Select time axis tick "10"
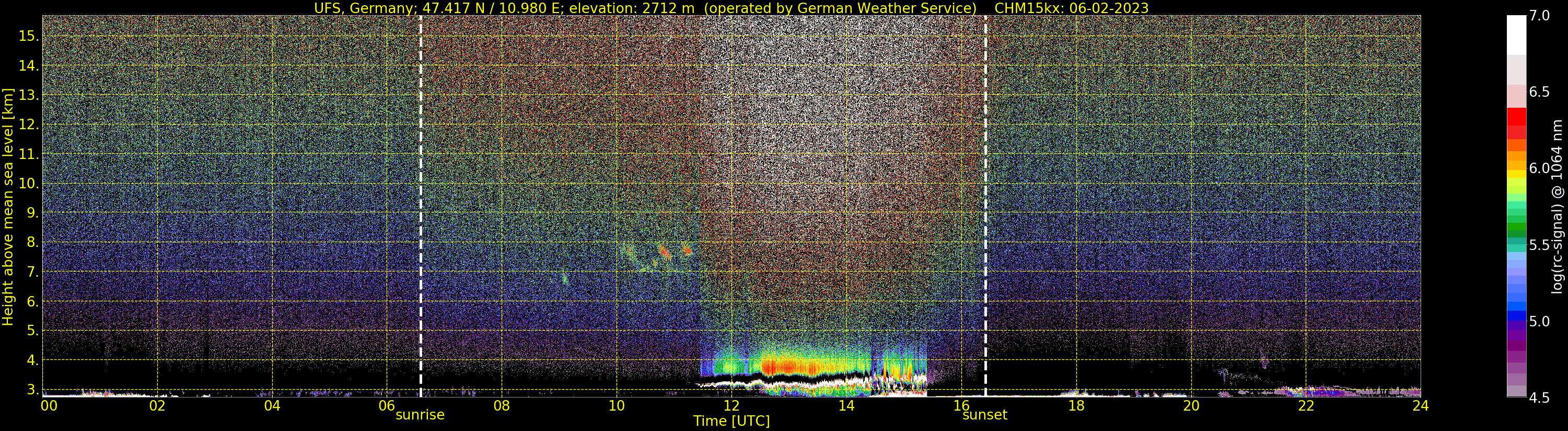The height and width of the screenshot is (431, 1568). 617,406
